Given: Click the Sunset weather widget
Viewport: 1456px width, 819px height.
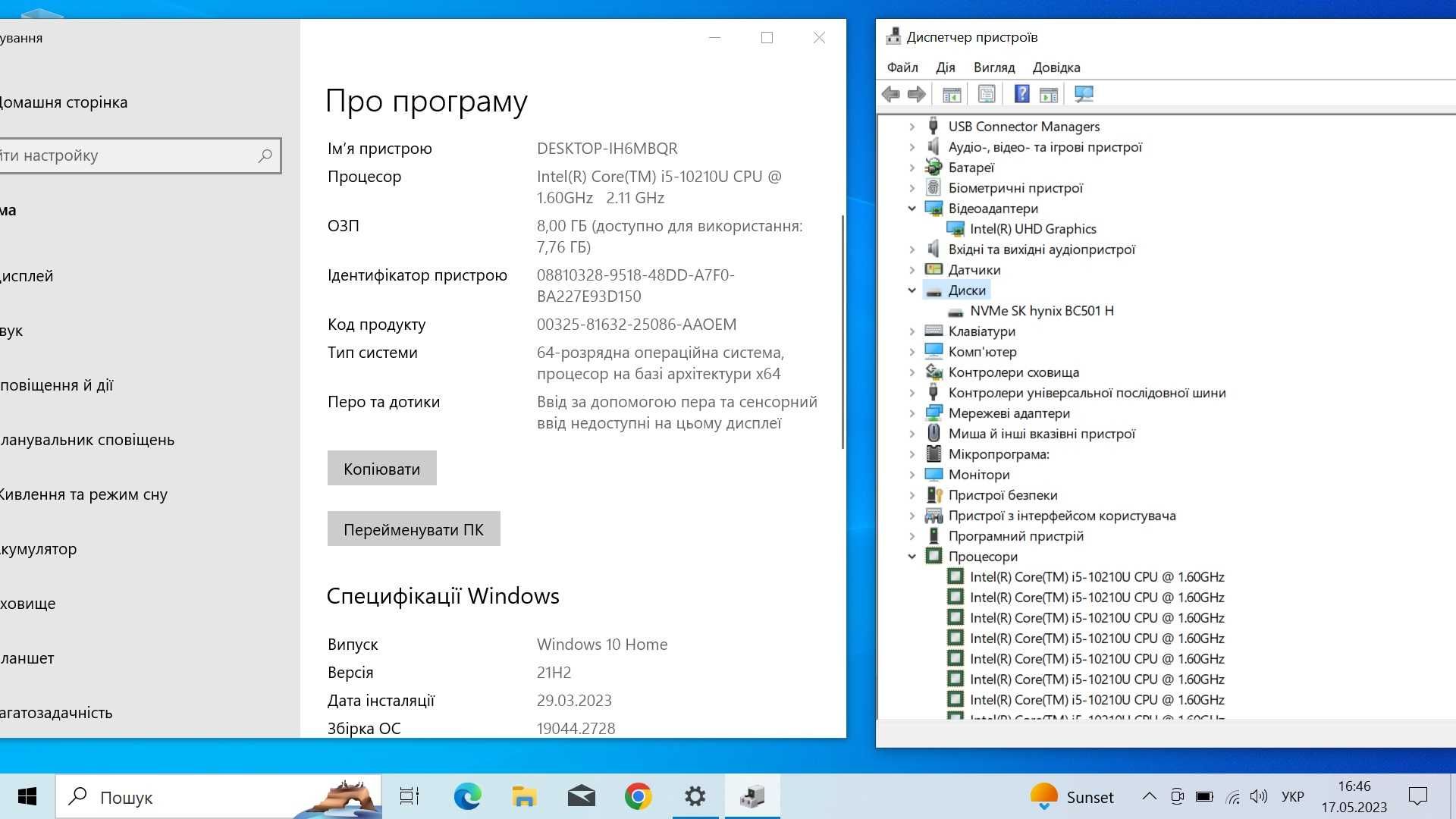Looking at the screenshot, I should 1072,797.
